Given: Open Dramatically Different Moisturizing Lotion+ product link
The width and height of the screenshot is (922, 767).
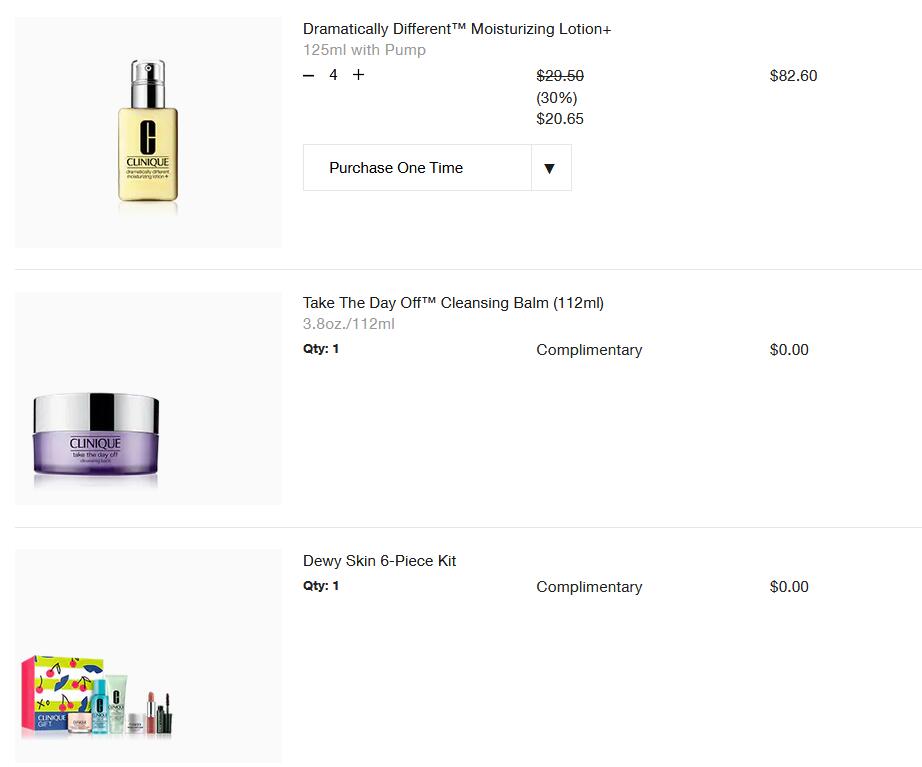Looking at the screenshot, I should (x=457, y=29).
